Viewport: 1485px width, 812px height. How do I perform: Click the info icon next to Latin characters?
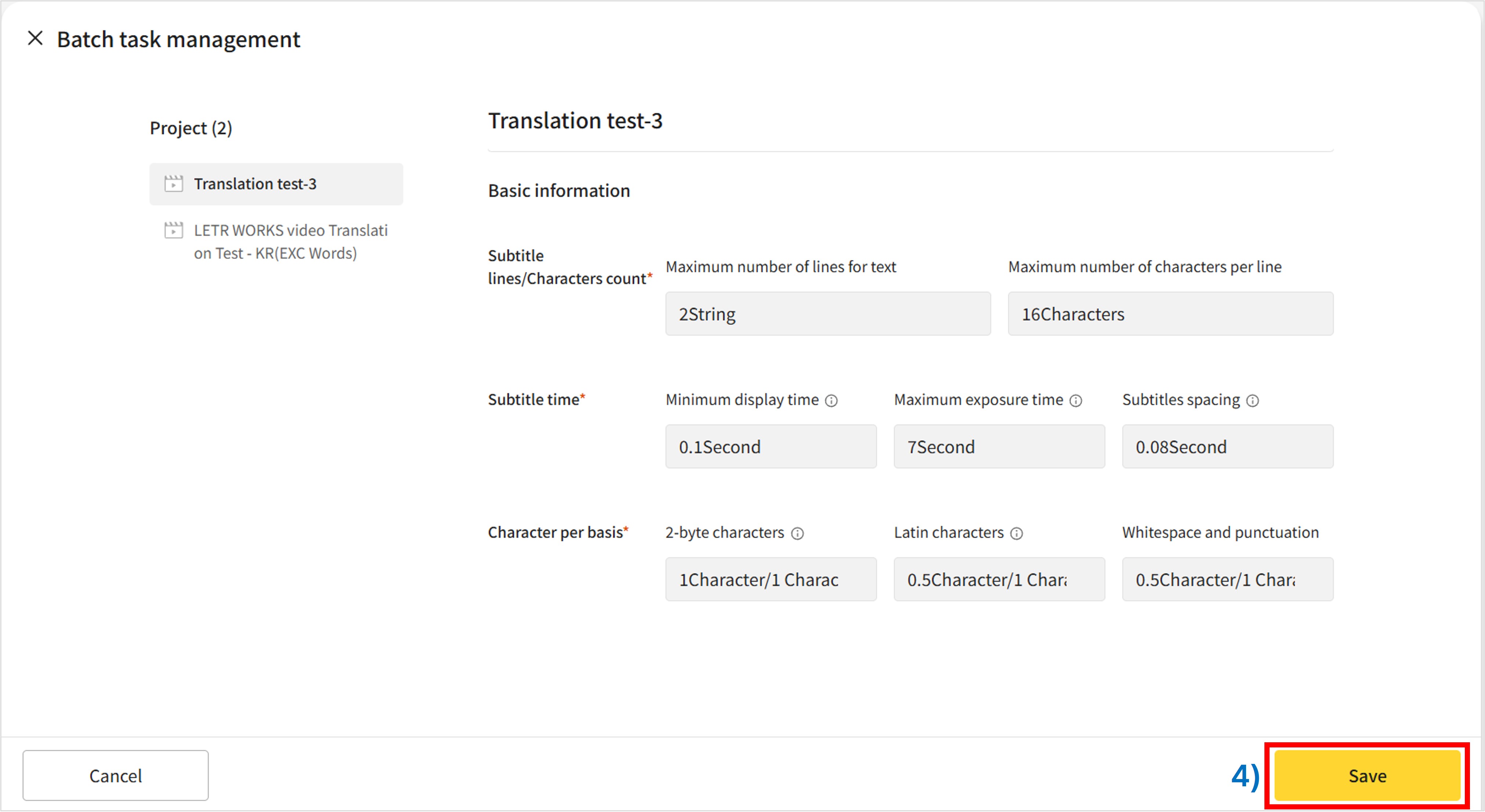pos(1017,534)
